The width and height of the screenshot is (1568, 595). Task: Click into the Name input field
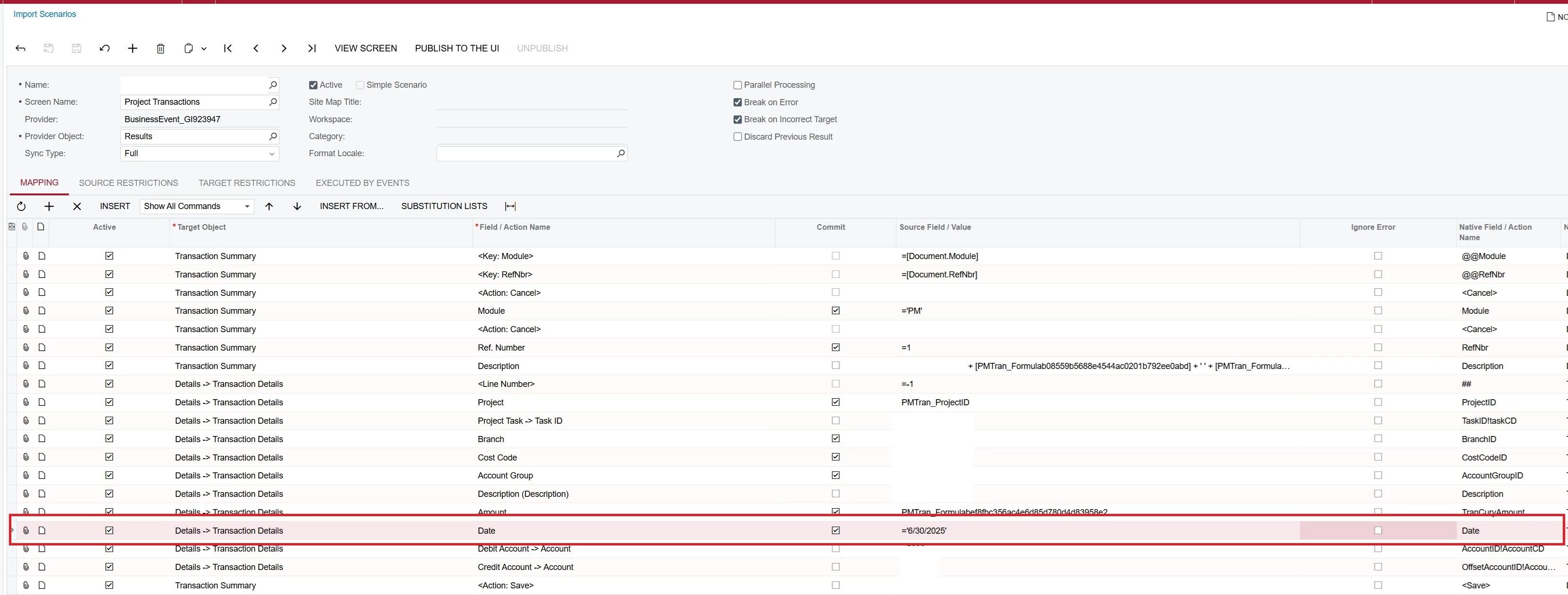pyautogui.click(x=194, y=85)
